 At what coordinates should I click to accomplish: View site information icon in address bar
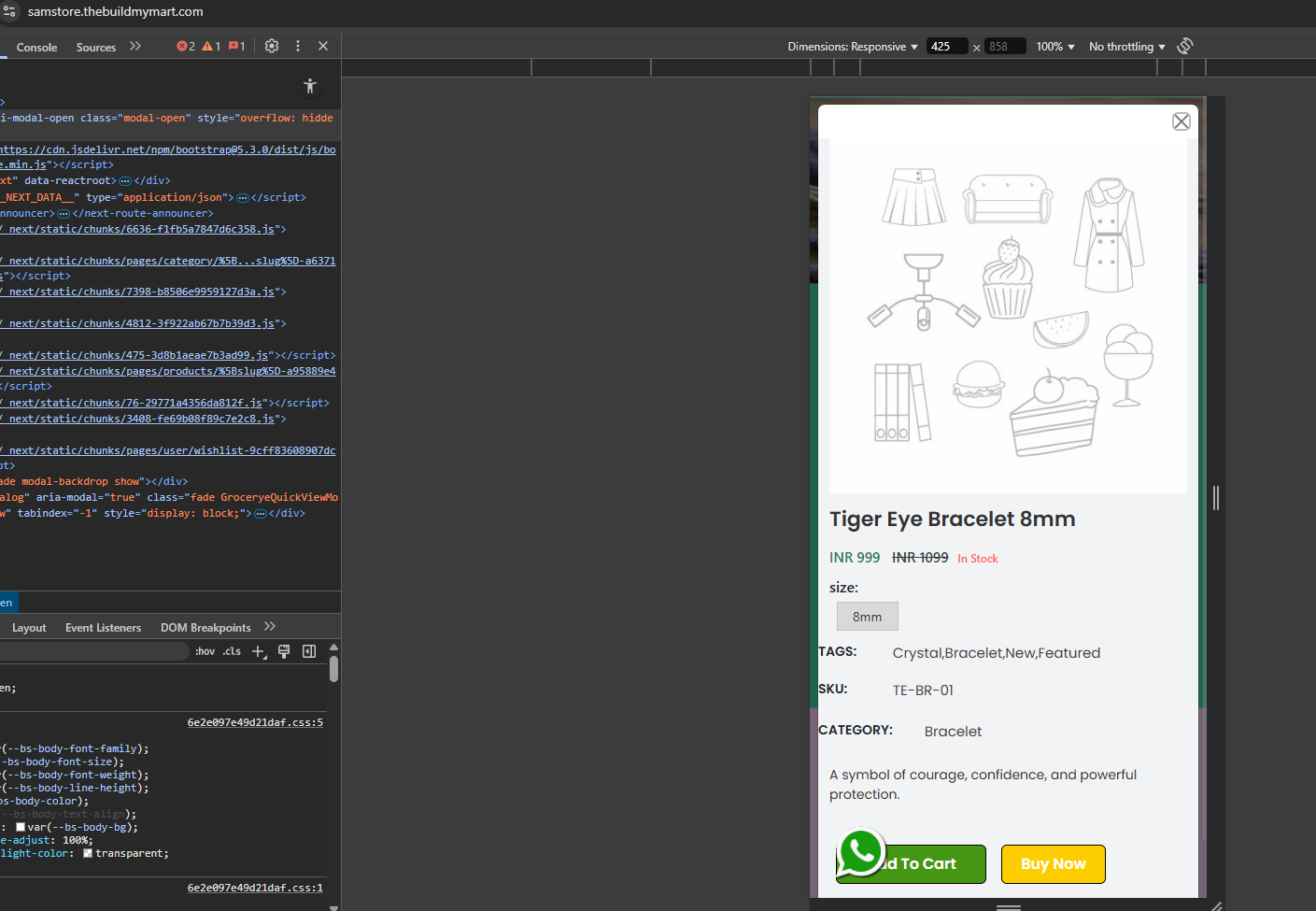click(10, 12)
